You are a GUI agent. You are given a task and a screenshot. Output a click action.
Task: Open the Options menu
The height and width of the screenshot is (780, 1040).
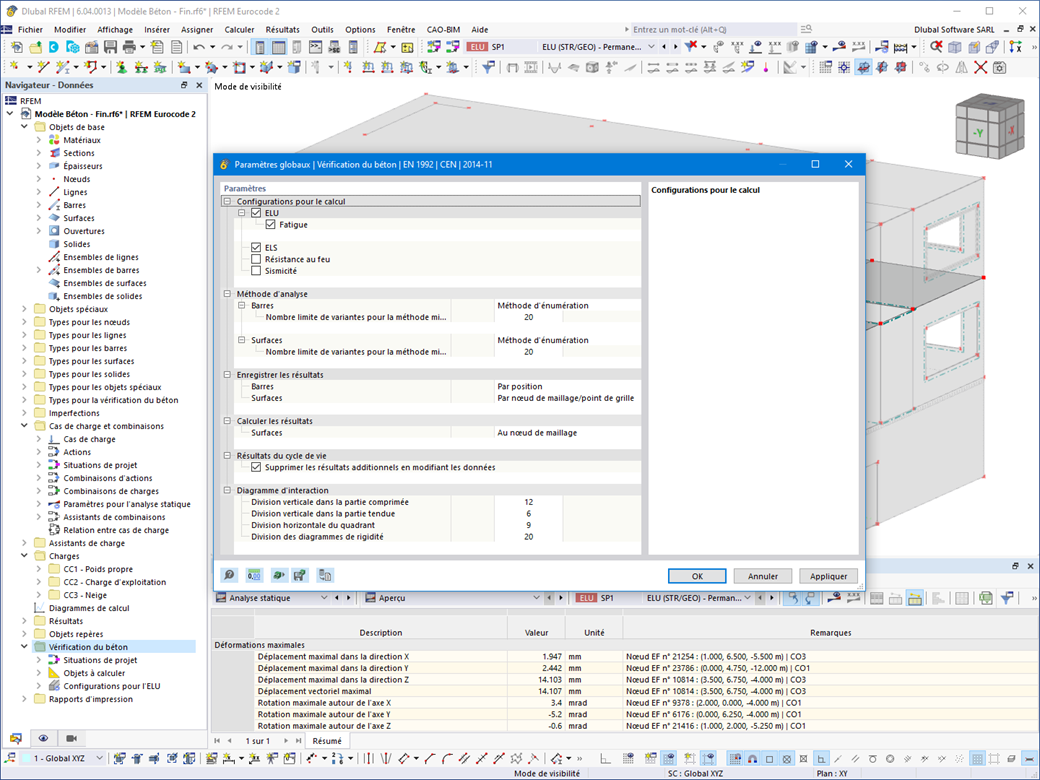[360, 29]
